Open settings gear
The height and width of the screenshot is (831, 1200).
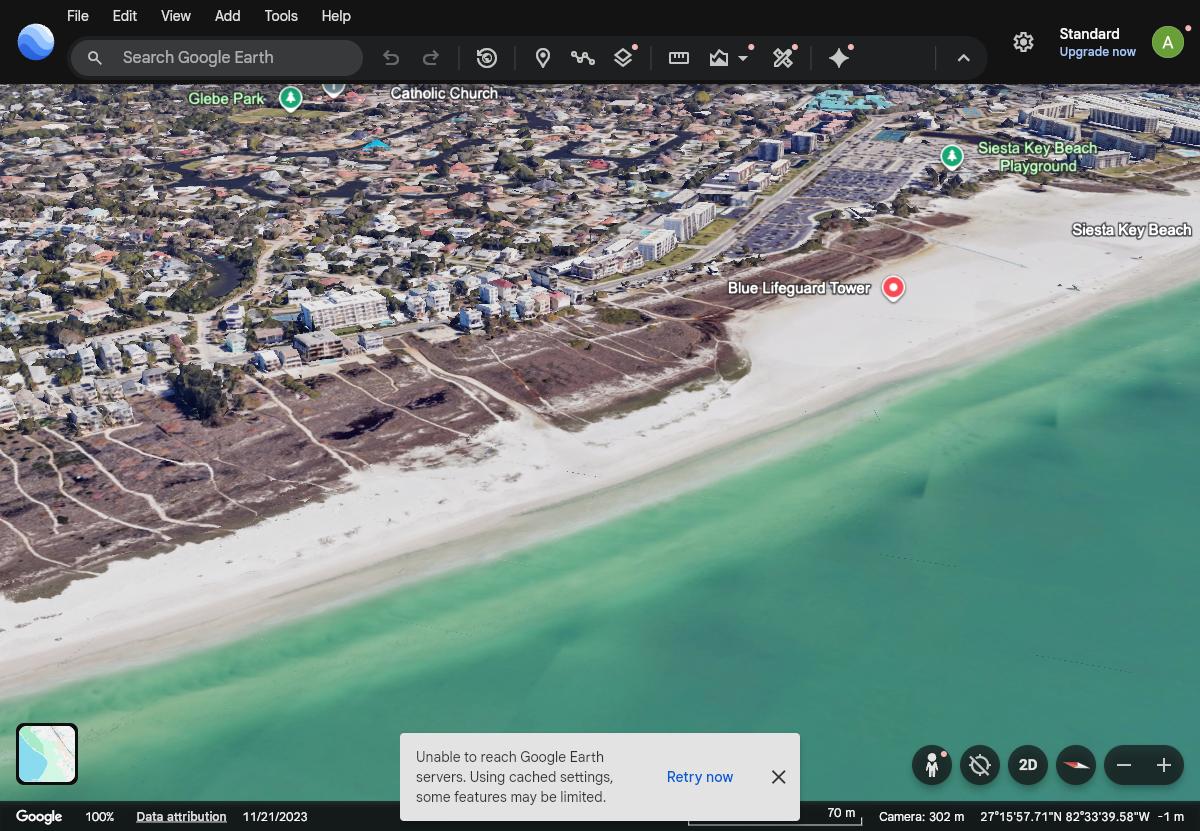tap(1023, 42)
